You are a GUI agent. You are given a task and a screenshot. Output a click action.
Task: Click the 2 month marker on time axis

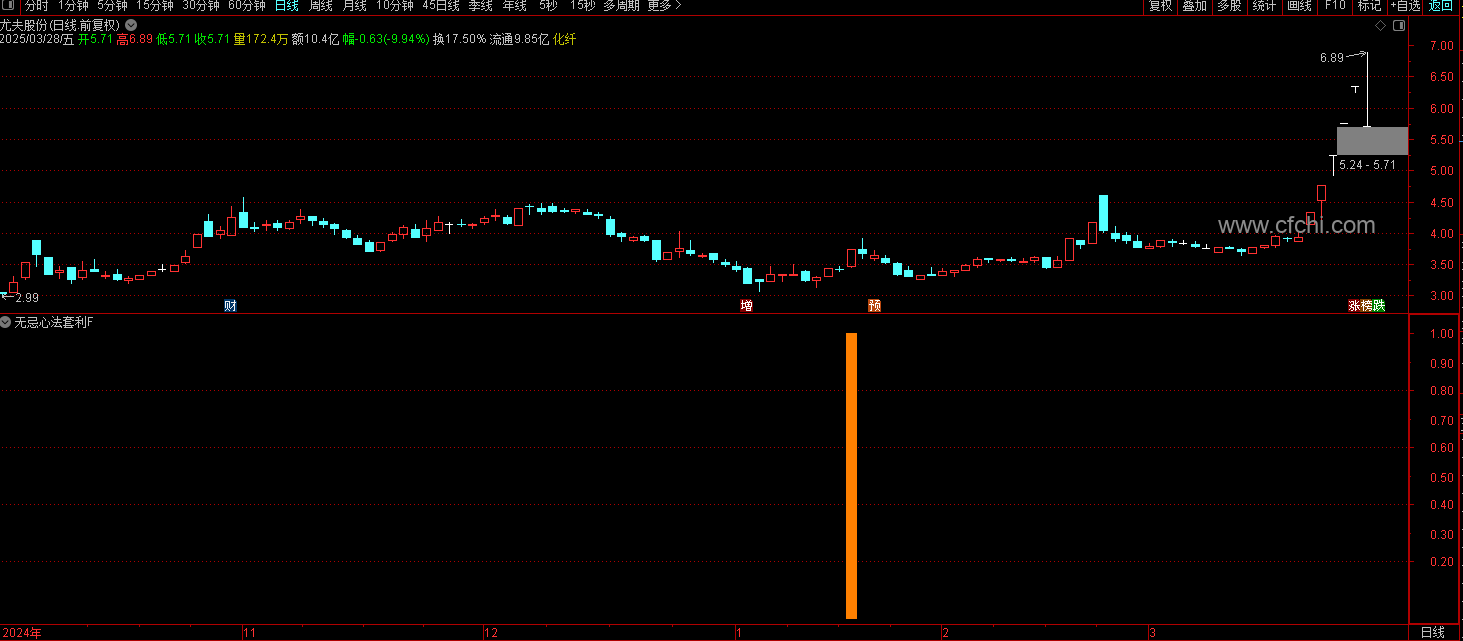click(x=945, y=632)
